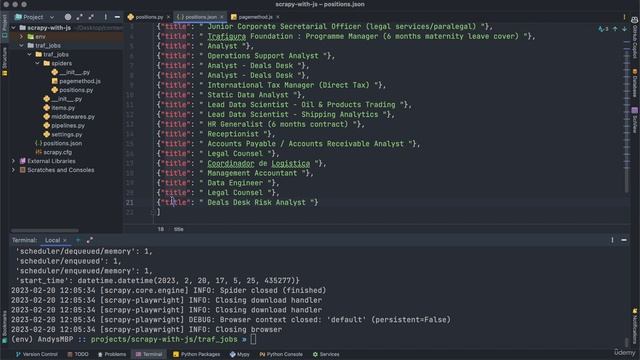Select the Local terminal tab

coord(52,240)
